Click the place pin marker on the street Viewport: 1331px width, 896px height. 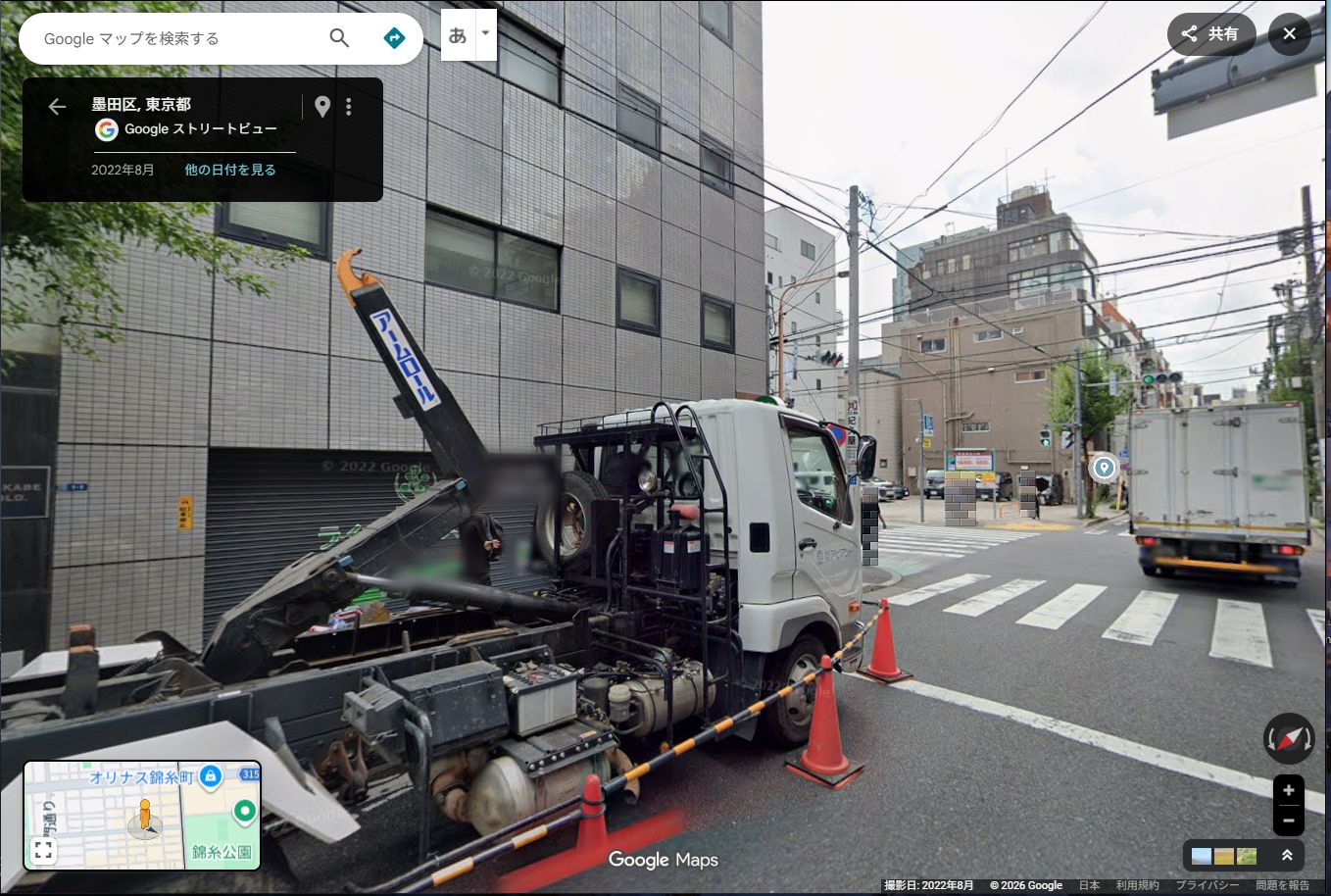pos(1104,468)
